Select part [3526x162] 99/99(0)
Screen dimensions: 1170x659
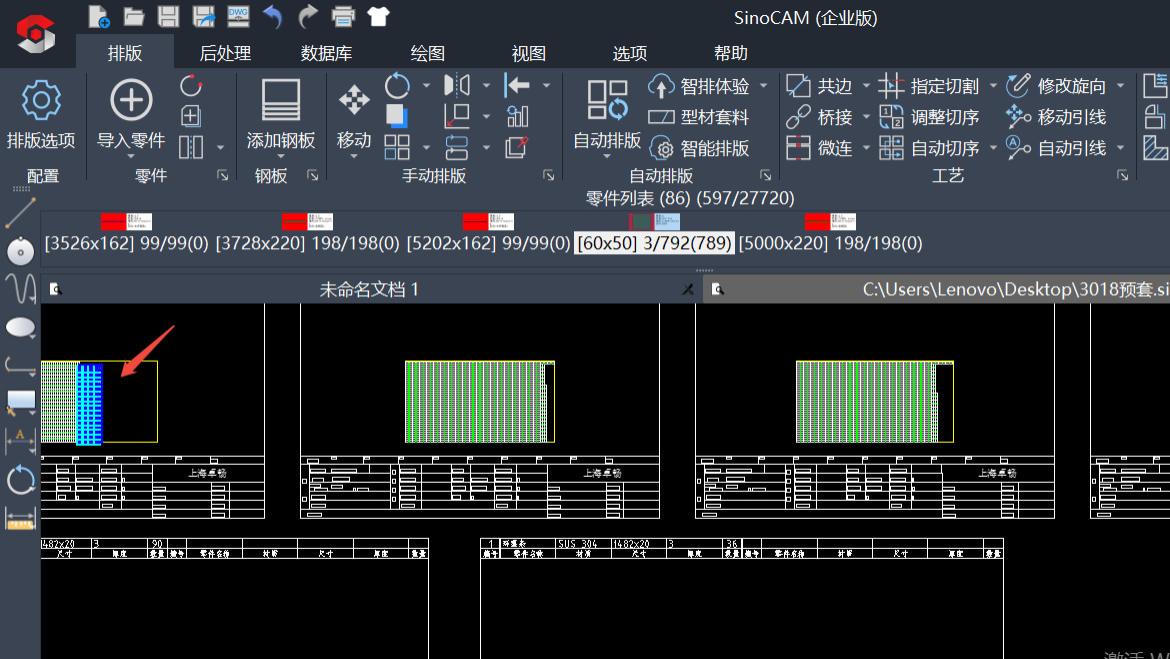tap(126, 234)
